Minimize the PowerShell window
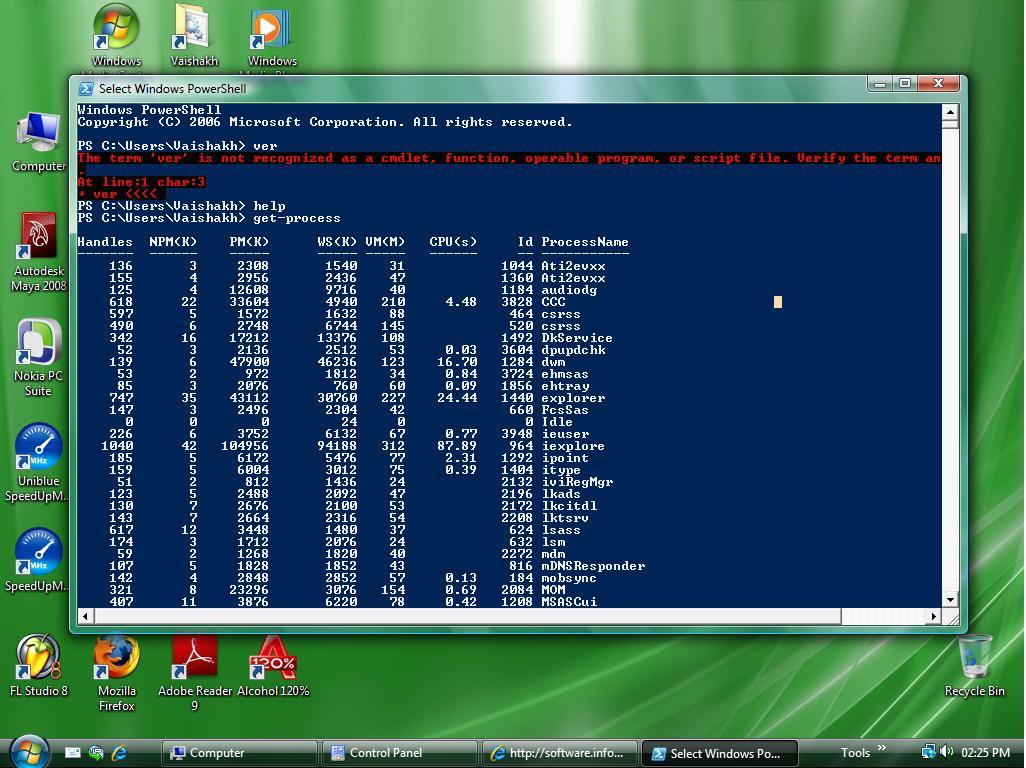Screen dimensions: 1026x768 880,83
